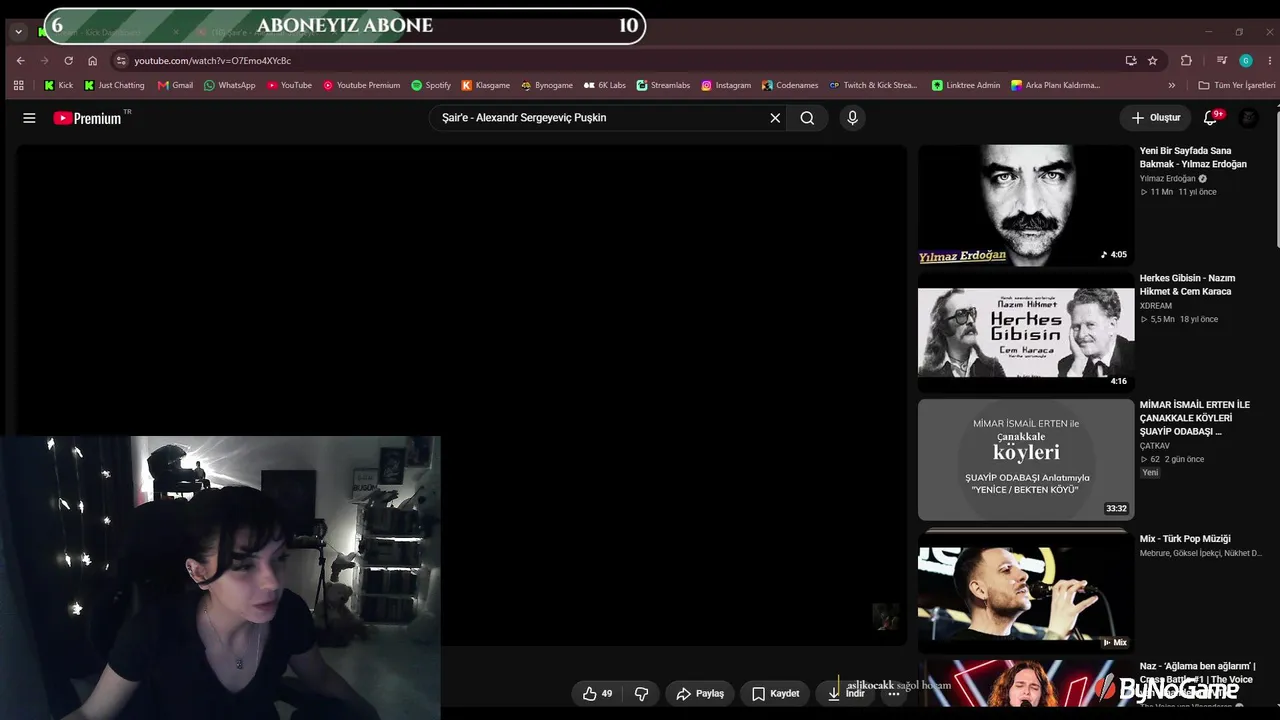Open title 'Mix - Türk Pop Müziği'
1280x720 pixels.
pos(1185,539)
